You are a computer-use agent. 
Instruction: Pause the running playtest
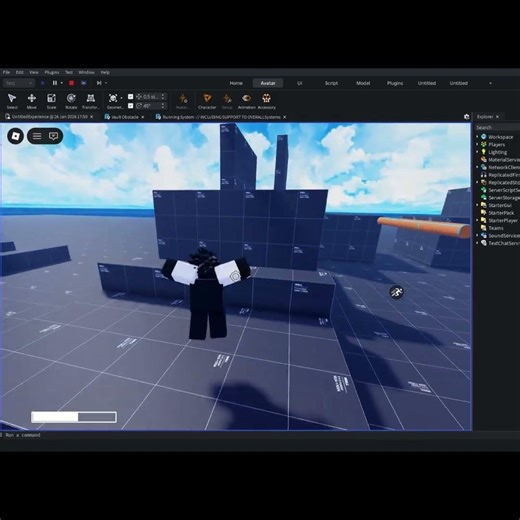55,83
